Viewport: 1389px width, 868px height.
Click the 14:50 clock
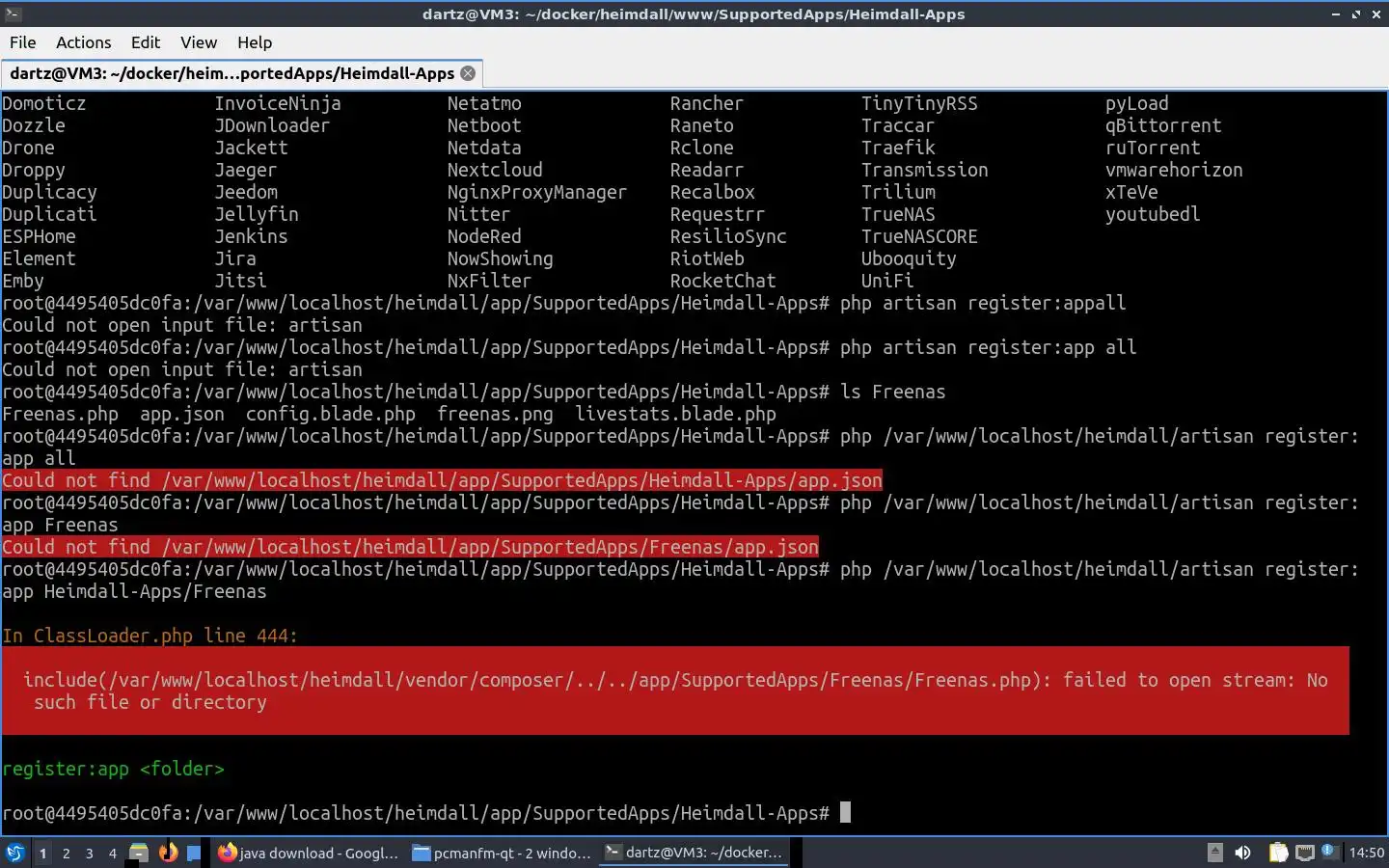1366,853
